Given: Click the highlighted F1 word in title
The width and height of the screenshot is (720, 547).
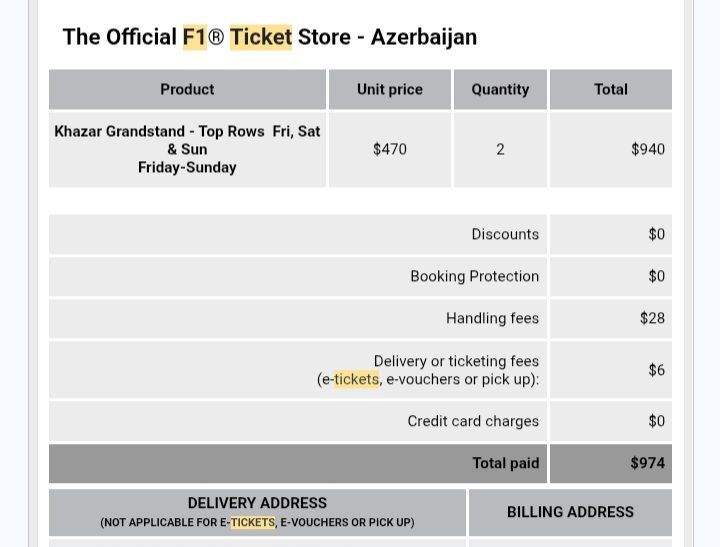Looking at the screenshot, I should pyautogui.click(x=195, y=37).
